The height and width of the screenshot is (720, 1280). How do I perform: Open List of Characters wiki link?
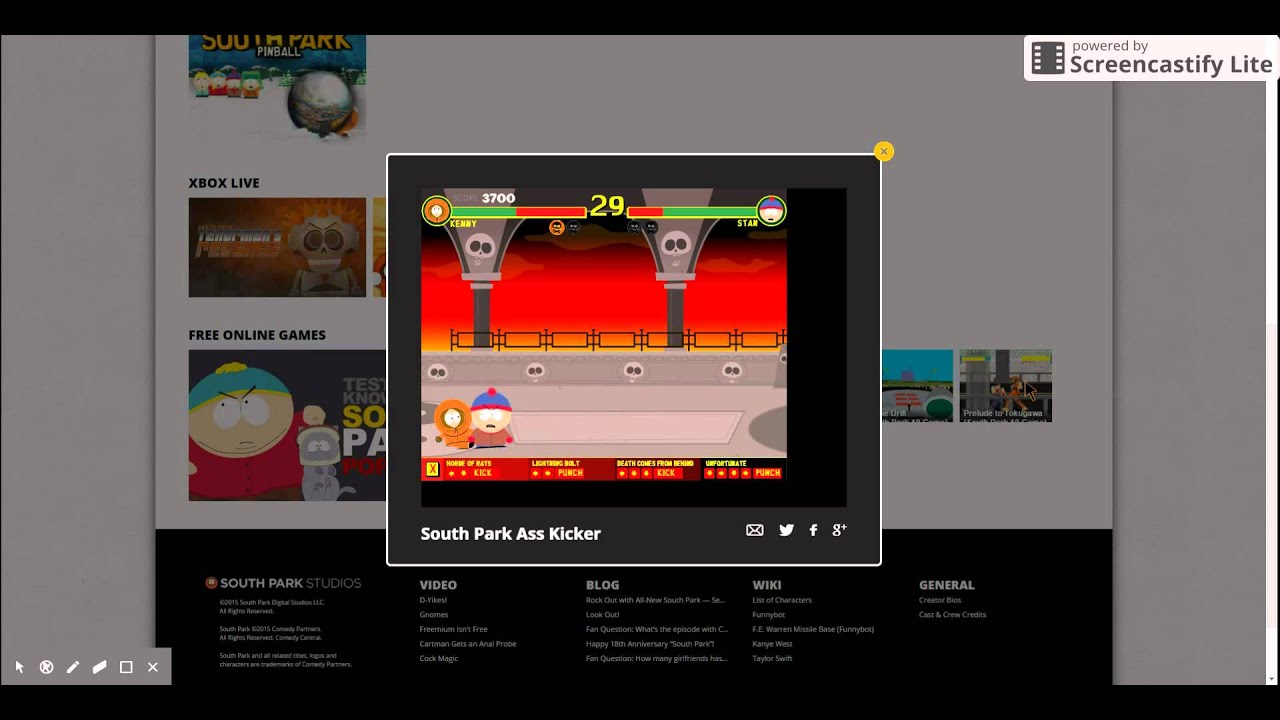782,600
